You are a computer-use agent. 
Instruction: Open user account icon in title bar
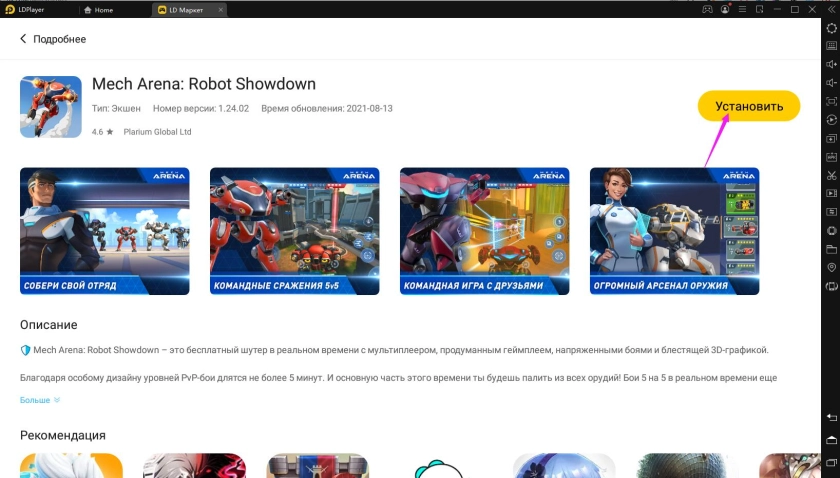725,10
